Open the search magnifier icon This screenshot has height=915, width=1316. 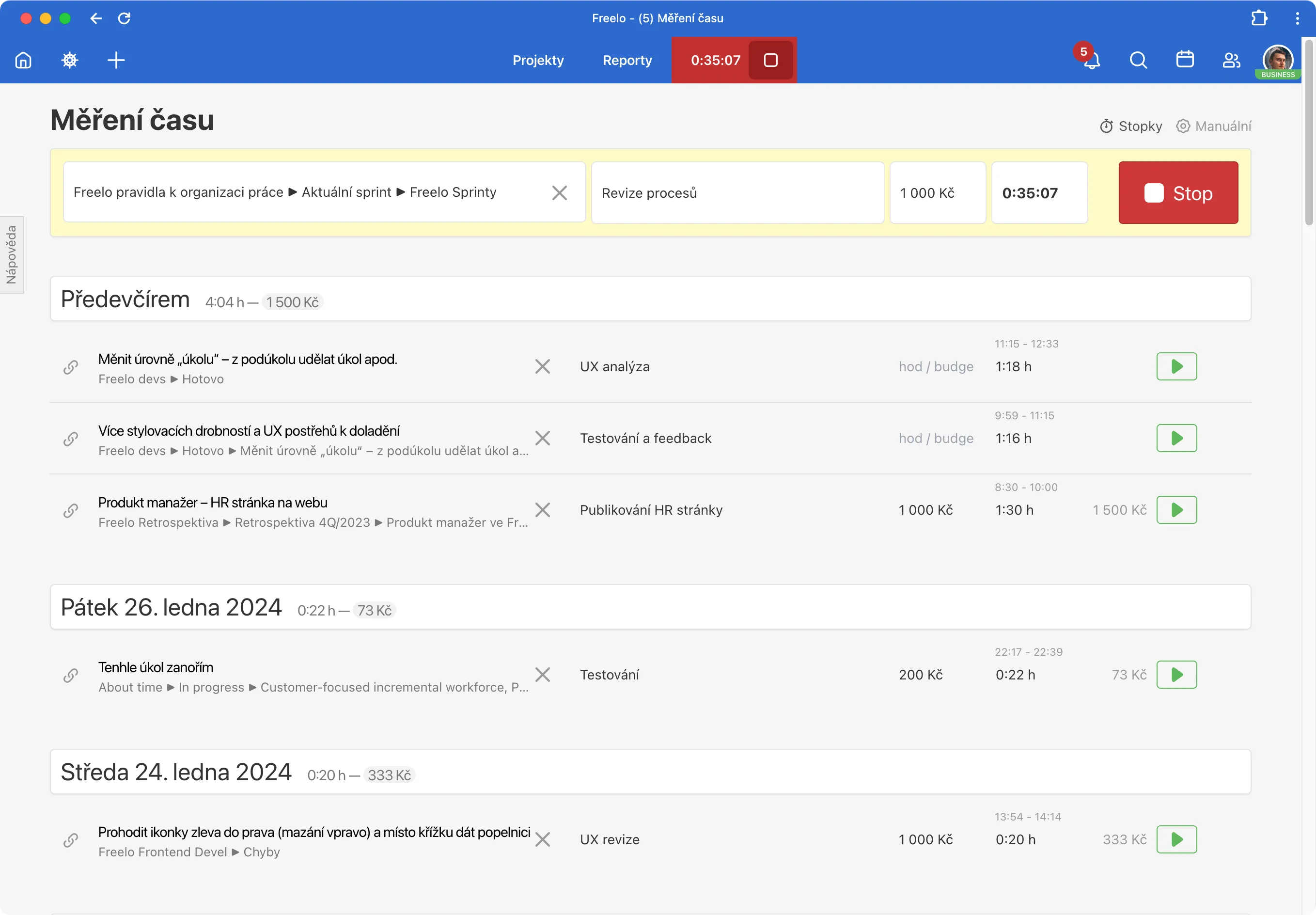pyautogui.click(x=1138, y=60)
